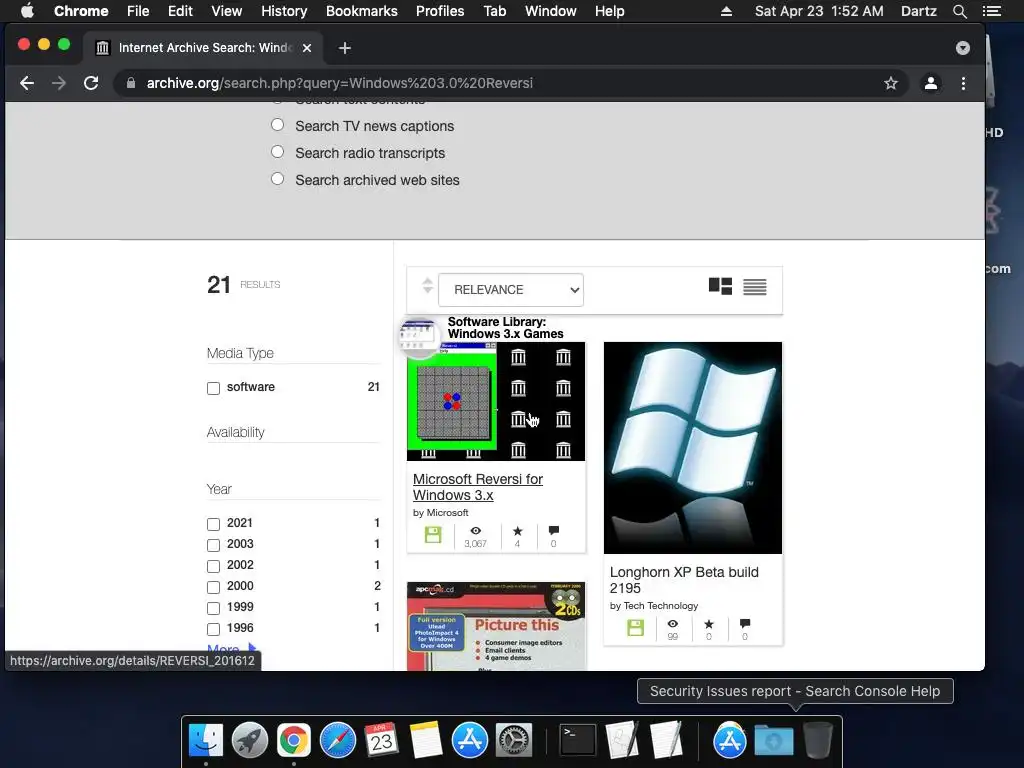Click the reviews bubble on Microsoft Reversi card

(554, 530)
